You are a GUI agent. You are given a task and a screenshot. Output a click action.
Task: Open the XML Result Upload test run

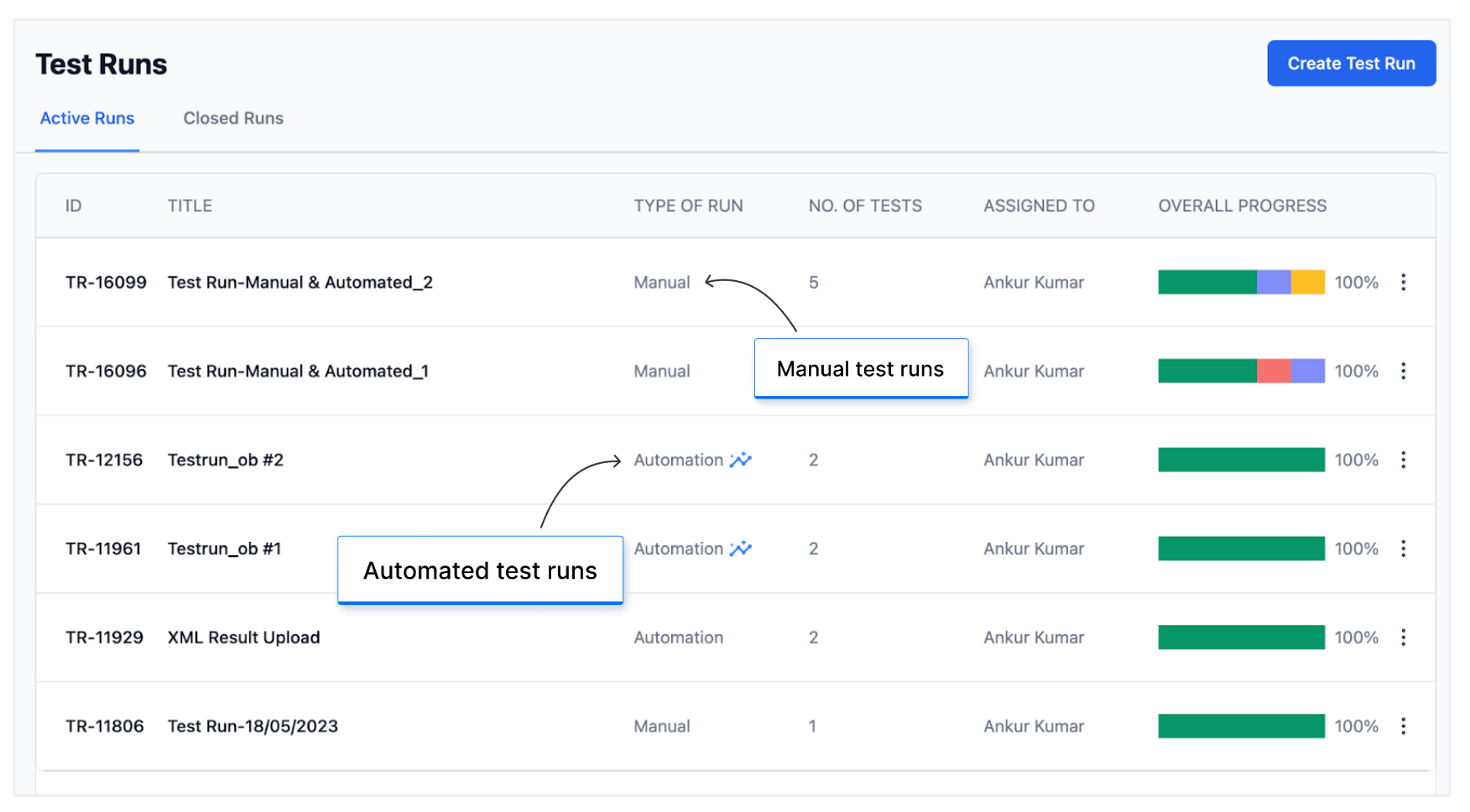(243, 638)
